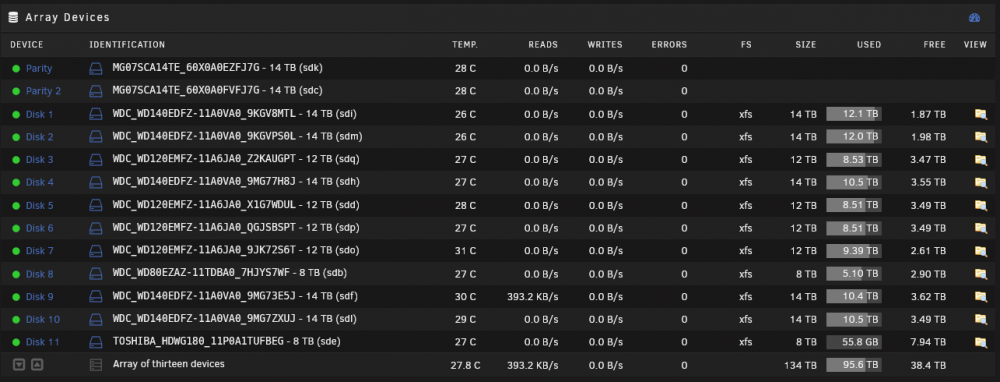Open the Disk 2 settings link
Image resolution: width=1000 pixels, height=382 pixels.
click(40, 137)
